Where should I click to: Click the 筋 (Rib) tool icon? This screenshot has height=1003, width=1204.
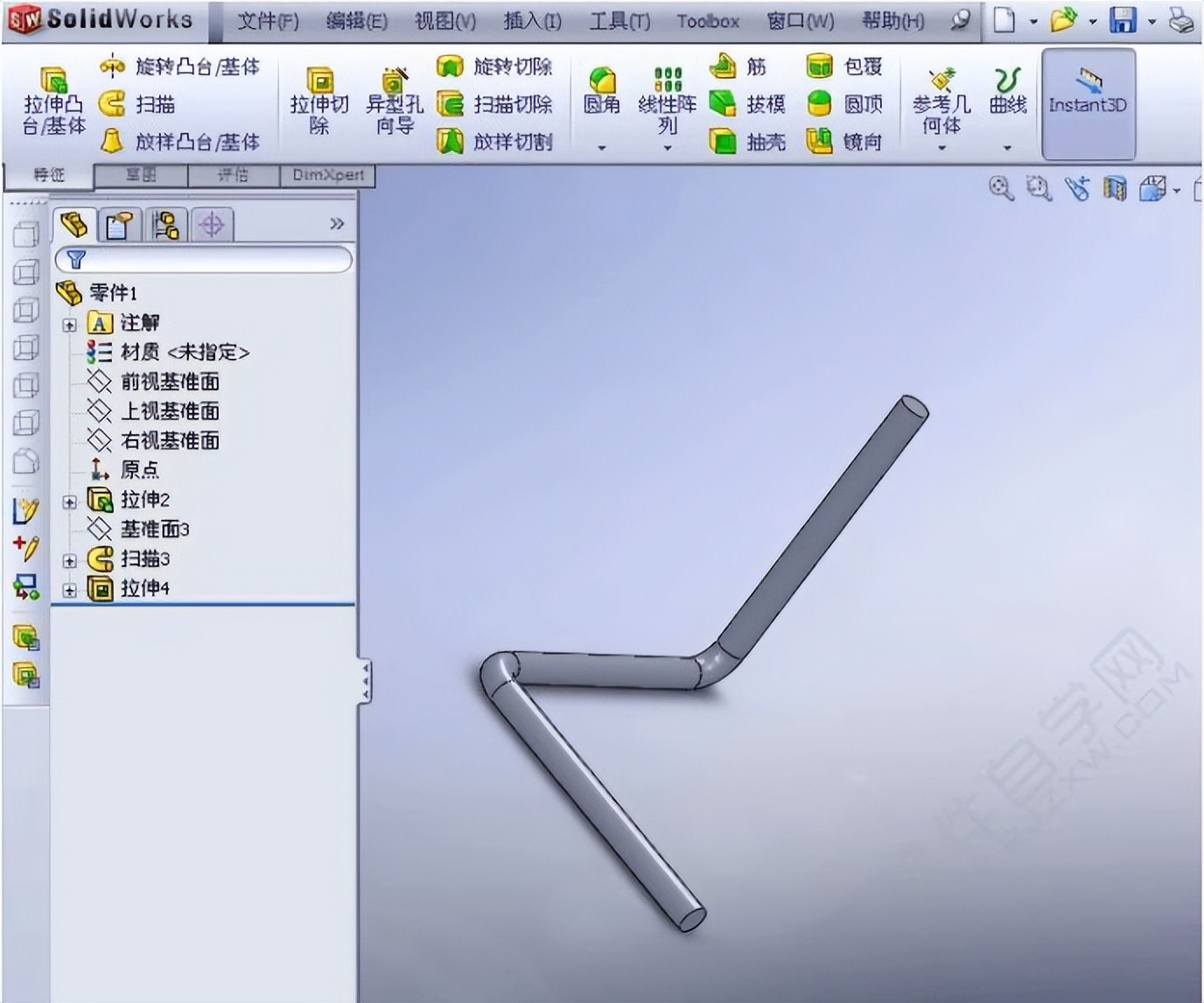tap(745, 67)
